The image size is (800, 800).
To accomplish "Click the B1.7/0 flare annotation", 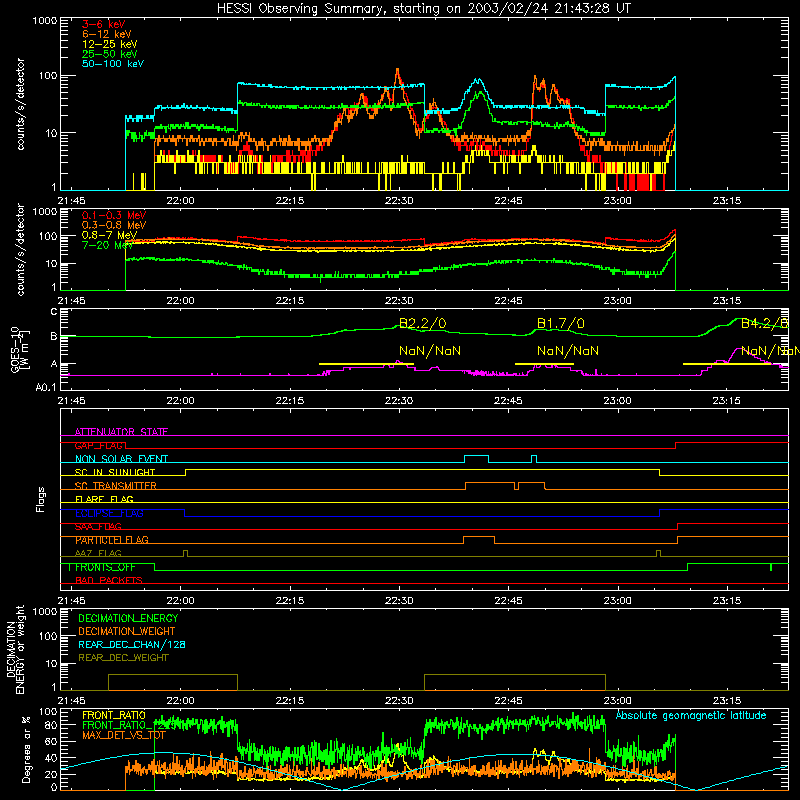I will [561, 323].
